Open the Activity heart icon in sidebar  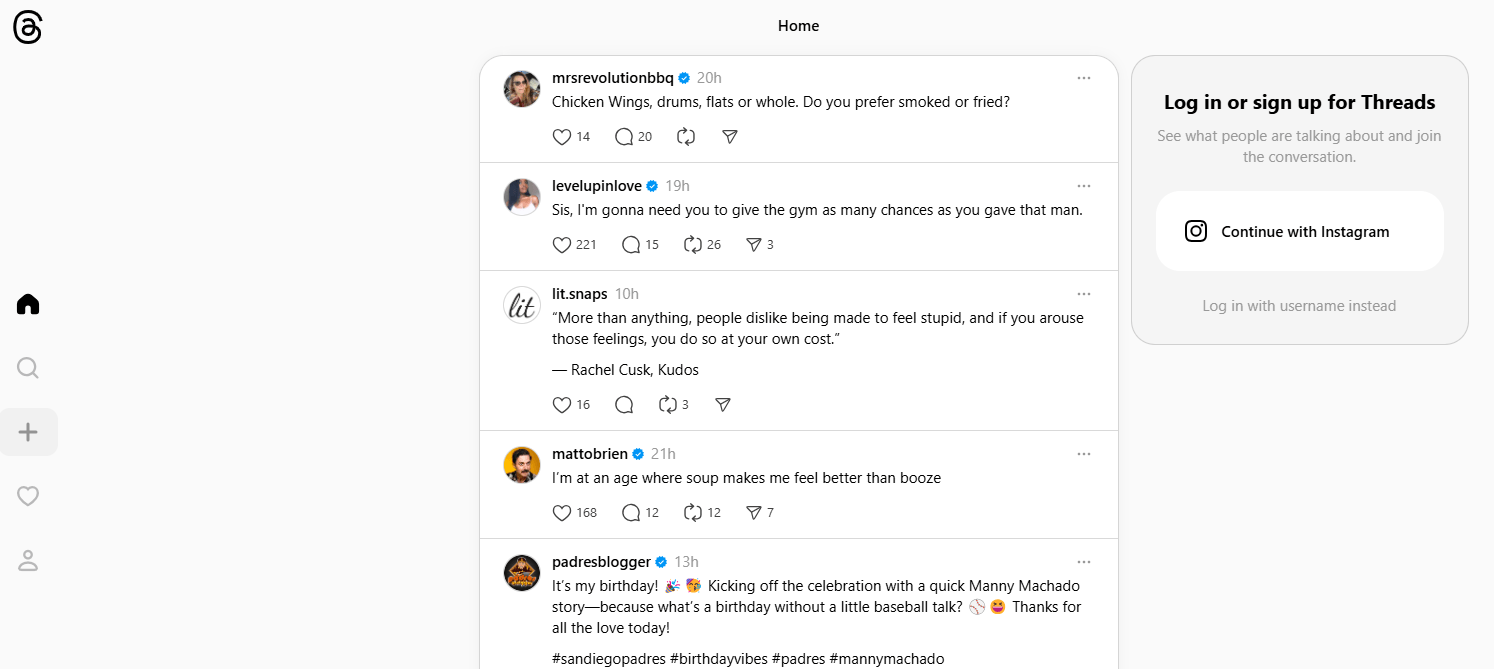[28, 496]
